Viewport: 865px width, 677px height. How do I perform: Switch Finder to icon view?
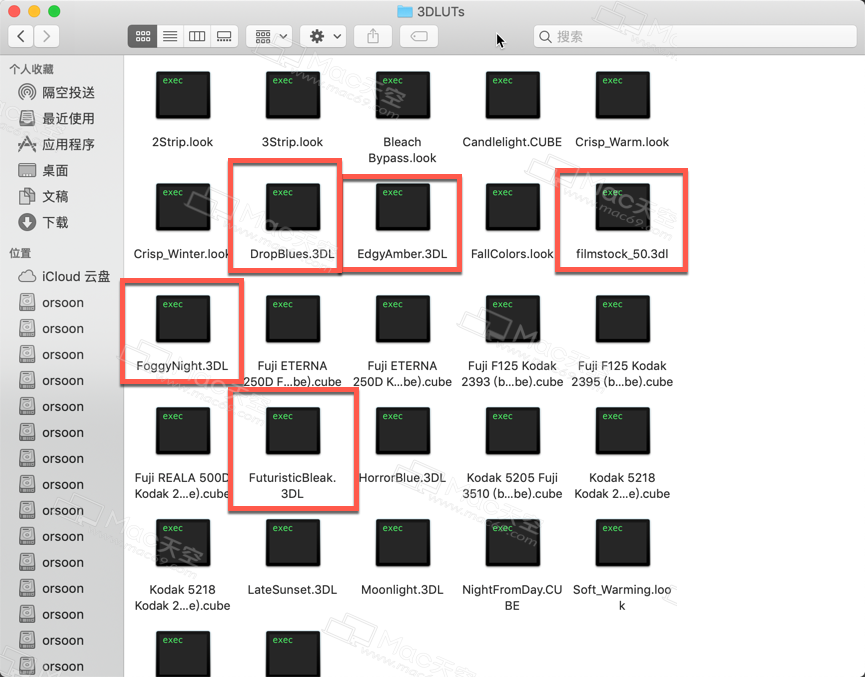pos(143,36)
